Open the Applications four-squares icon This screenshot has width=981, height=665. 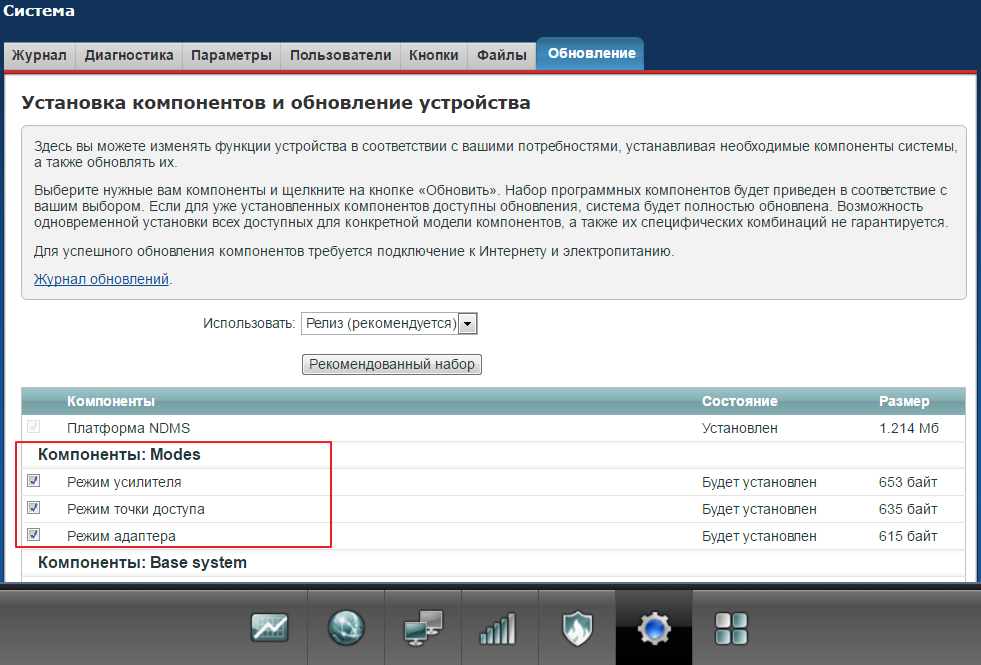[x=731, y=628]
